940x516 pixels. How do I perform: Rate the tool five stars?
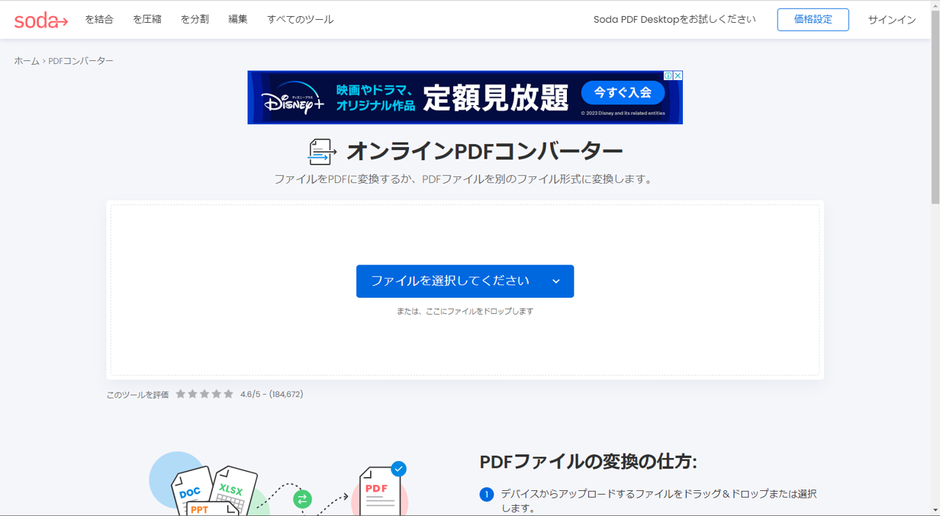point(228,394)
